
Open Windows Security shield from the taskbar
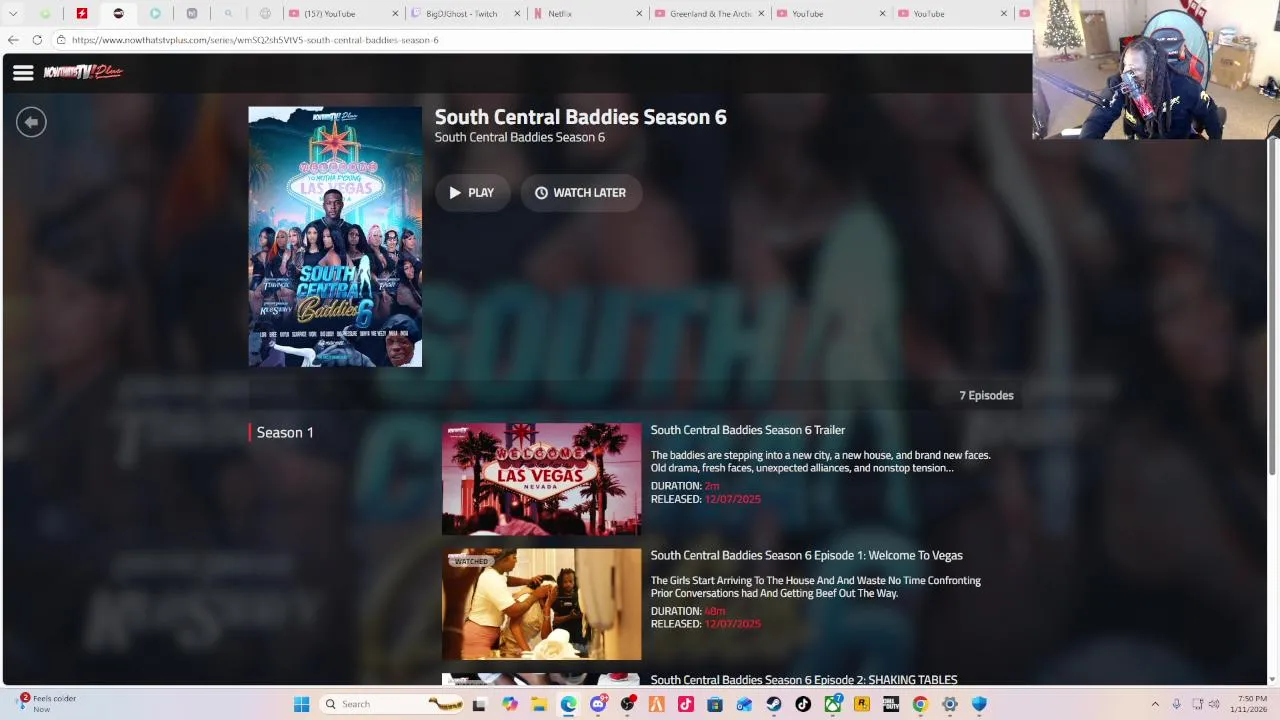pos(979,704)
